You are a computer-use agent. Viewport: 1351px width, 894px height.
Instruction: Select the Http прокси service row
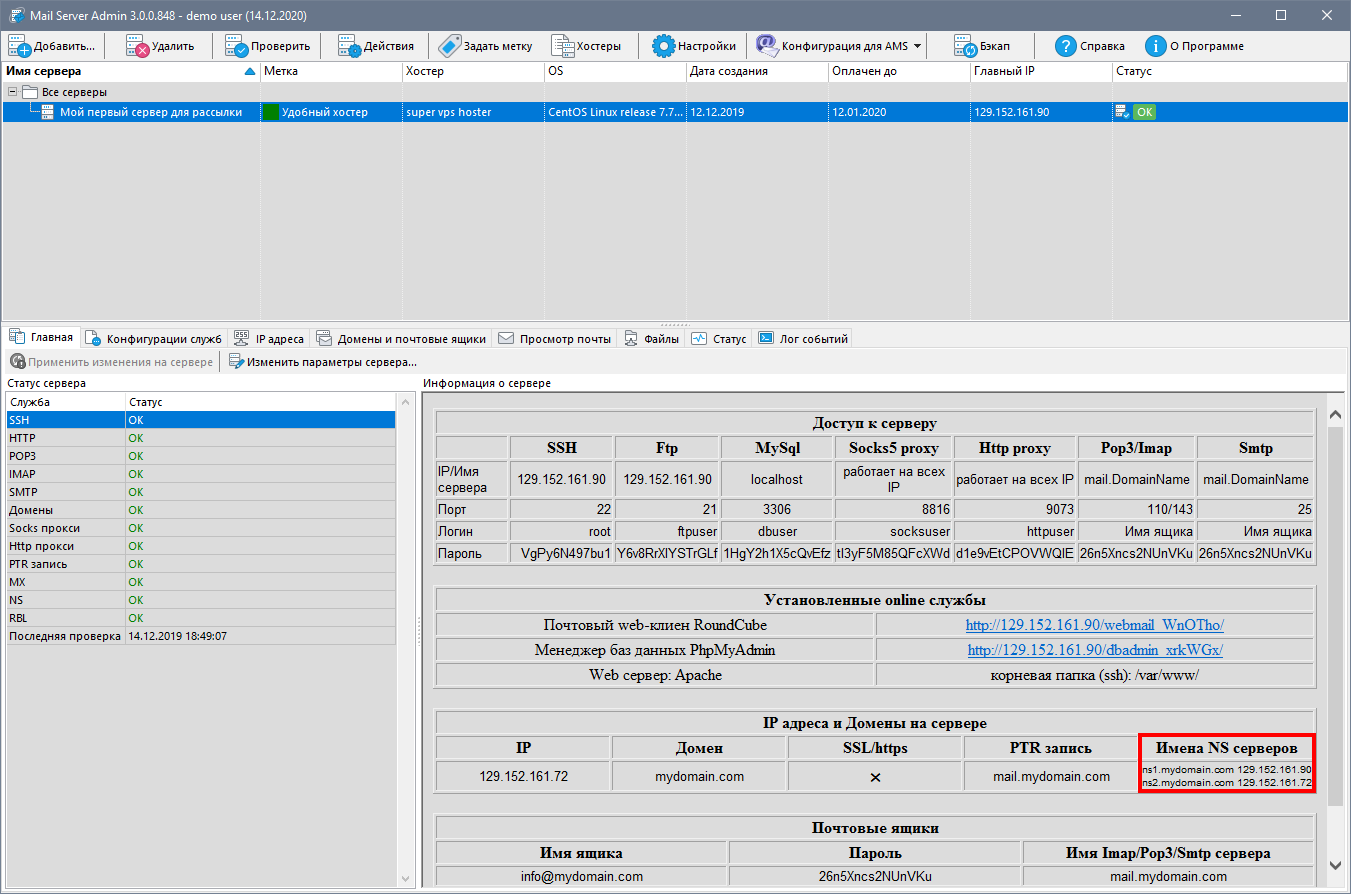(201, 546)
